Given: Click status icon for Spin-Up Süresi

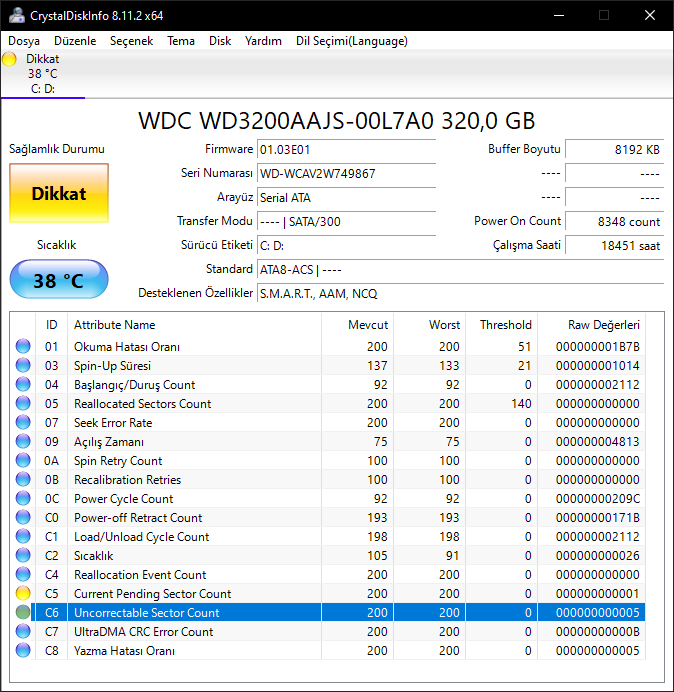Looking at the screenshot, I should 23,365.
